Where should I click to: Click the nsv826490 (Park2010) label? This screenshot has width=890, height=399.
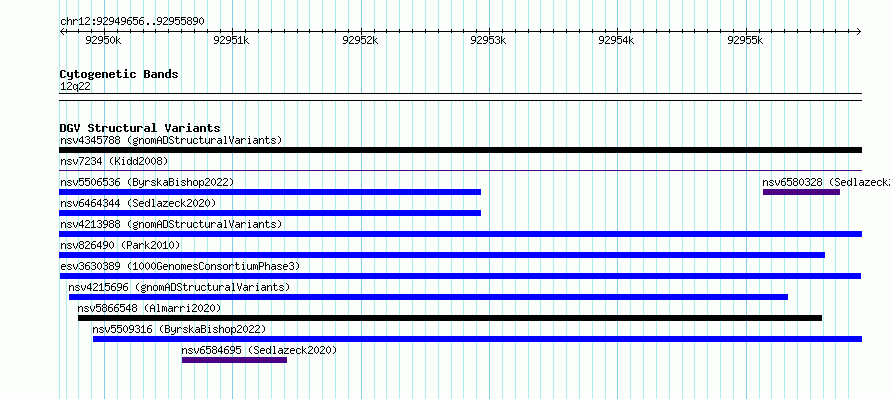pyautogui.click(x=120, y=245)
